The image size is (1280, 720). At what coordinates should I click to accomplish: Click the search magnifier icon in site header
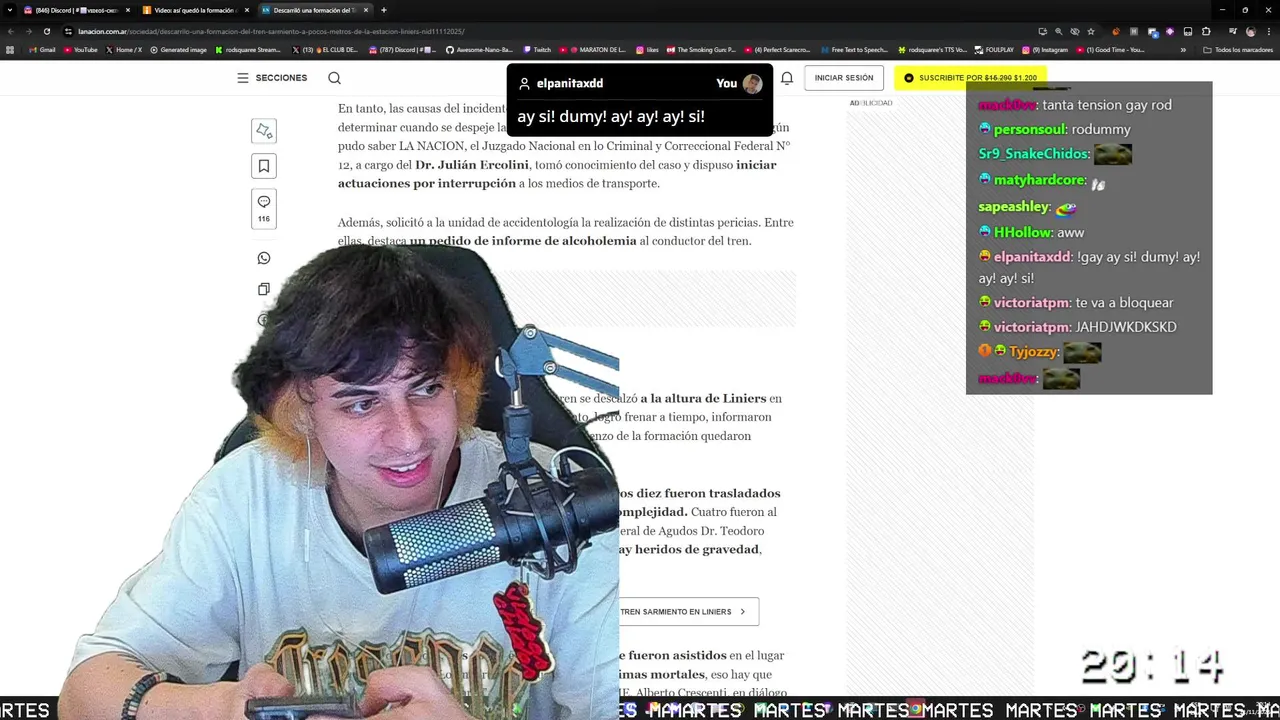334,78
